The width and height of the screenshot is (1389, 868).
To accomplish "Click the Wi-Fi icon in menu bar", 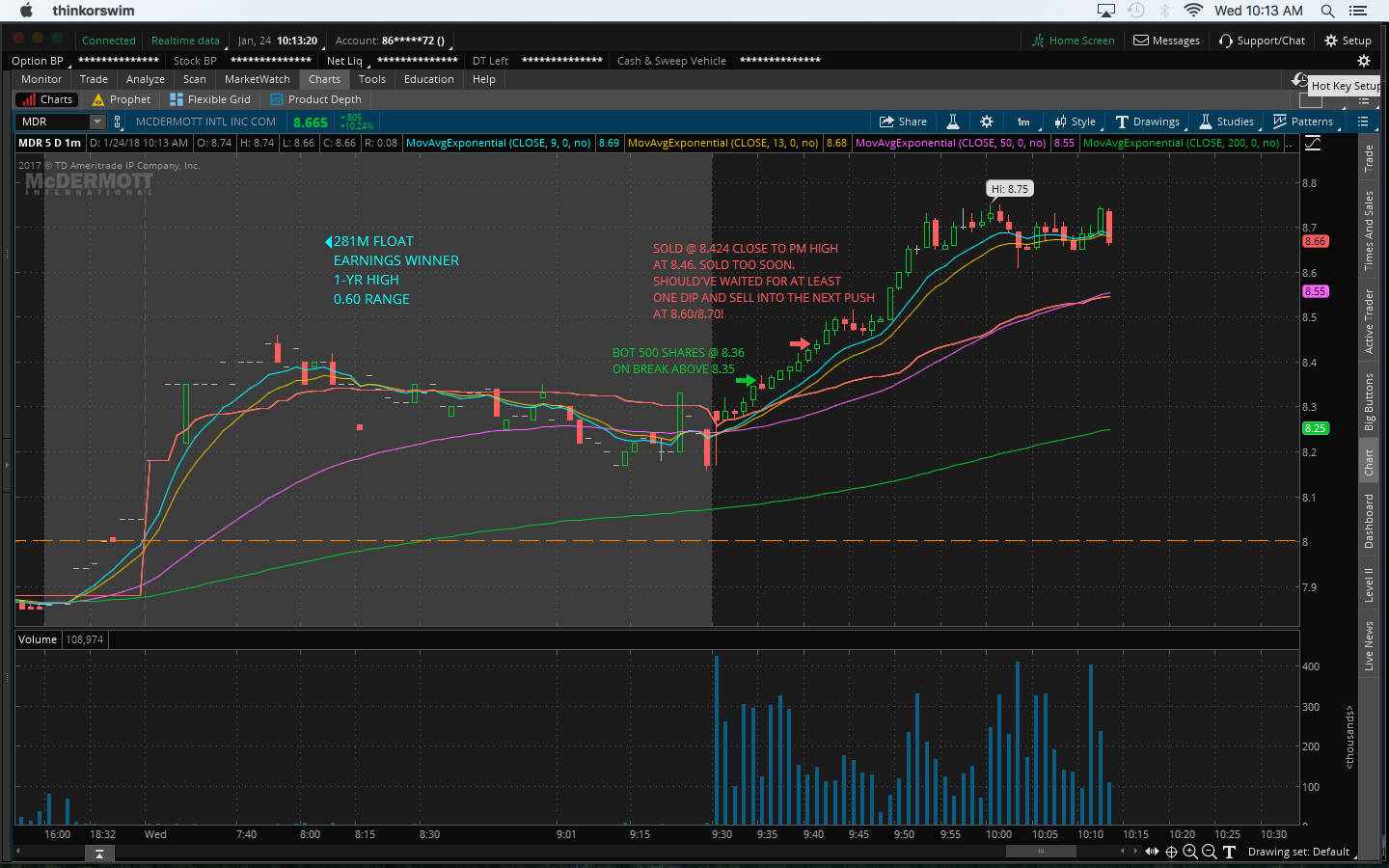I will click(1193, 11).
